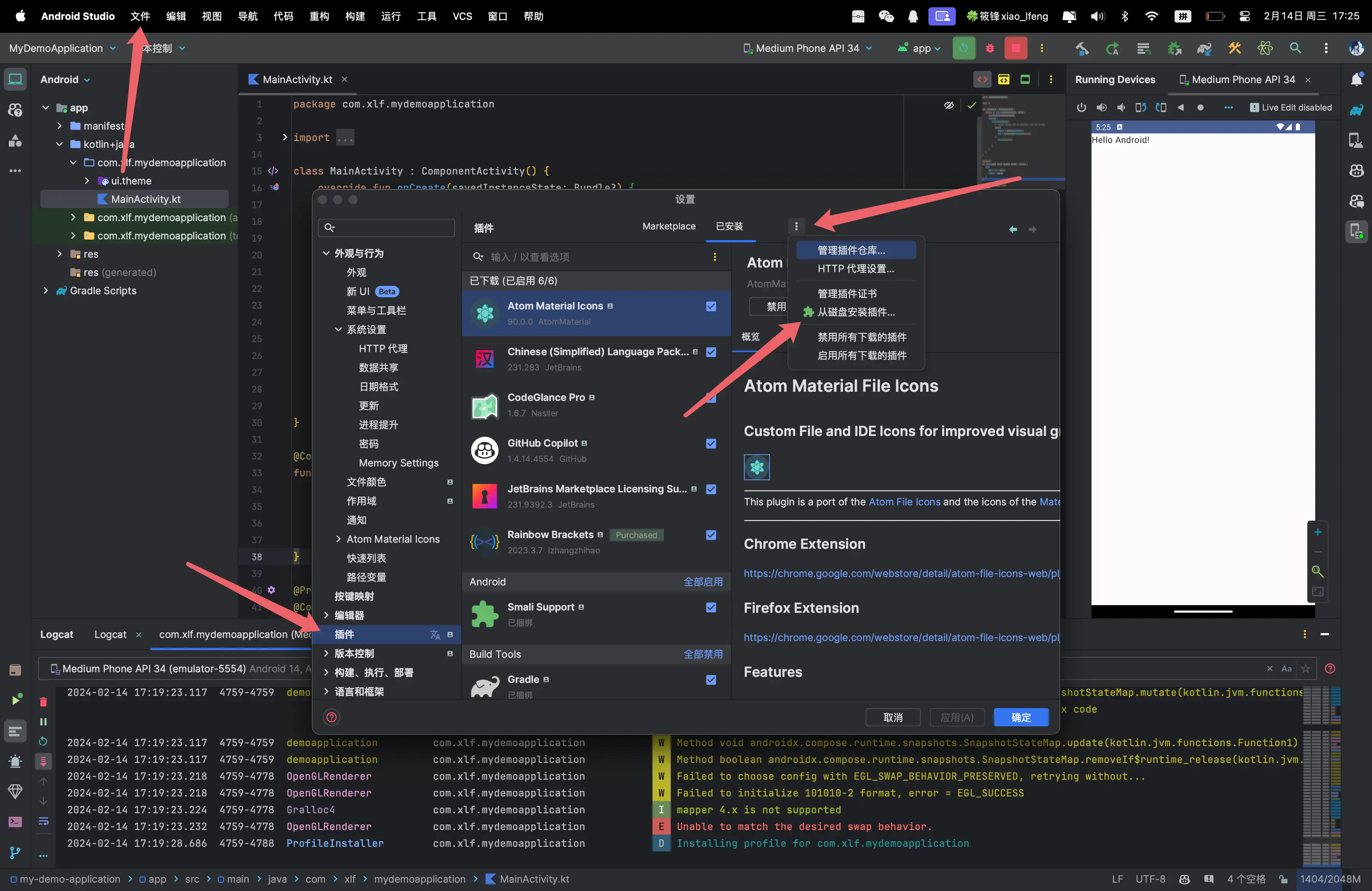Open the Notifications bell in right sidebar

(x=1356, y=80)
